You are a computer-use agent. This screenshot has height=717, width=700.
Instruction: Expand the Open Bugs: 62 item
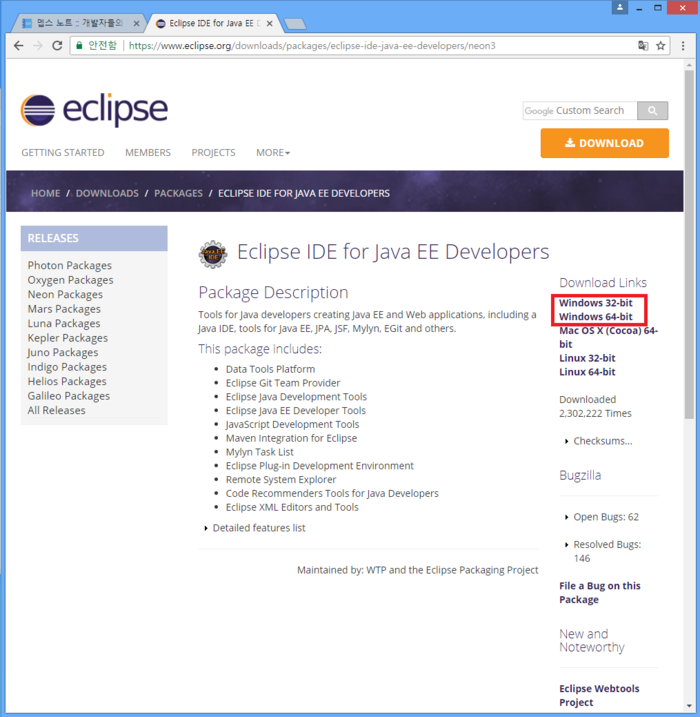click(602, 517)
